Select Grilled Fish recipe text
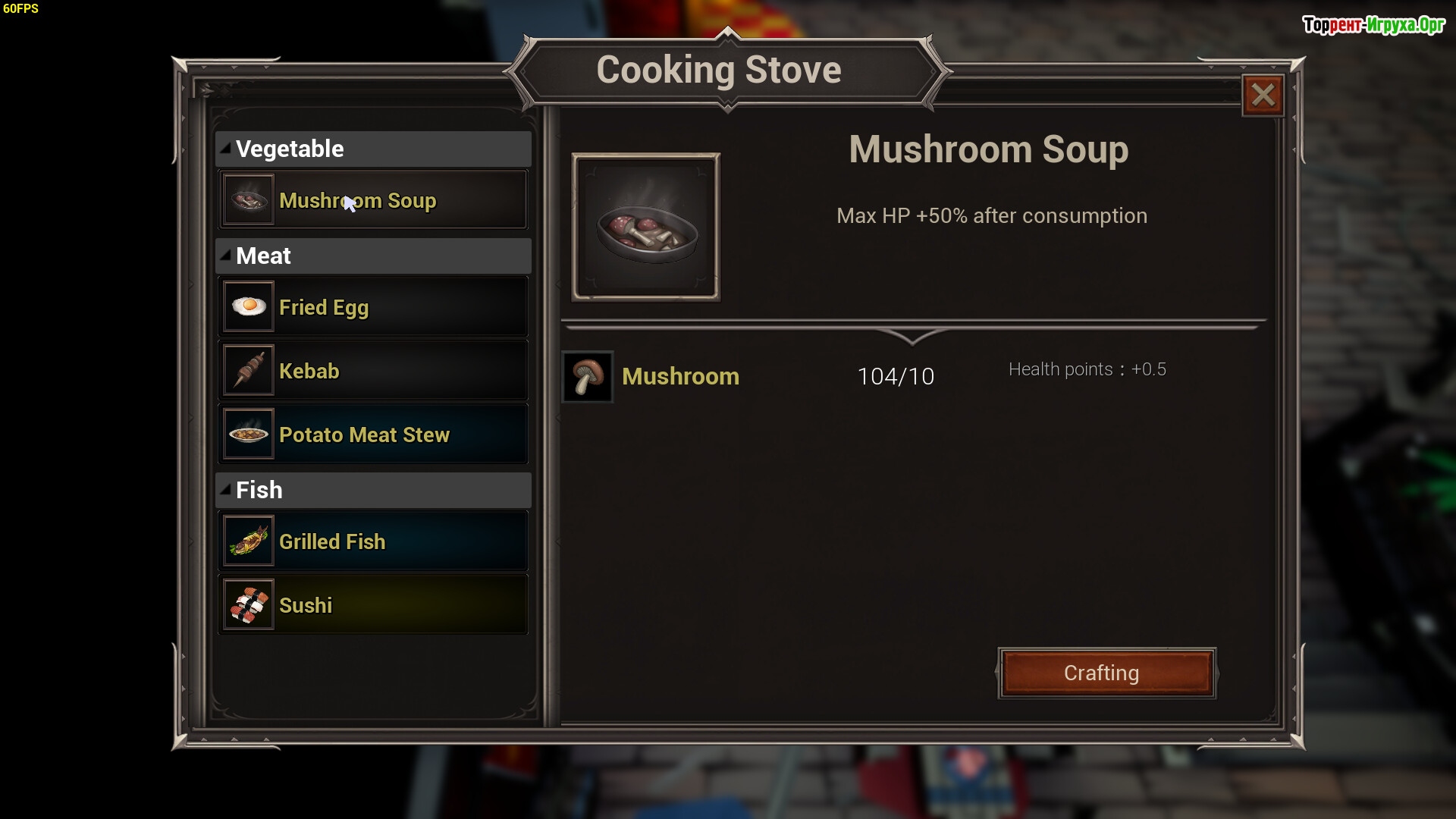Viewport: 1456px width, 819px height. (332, 541)
